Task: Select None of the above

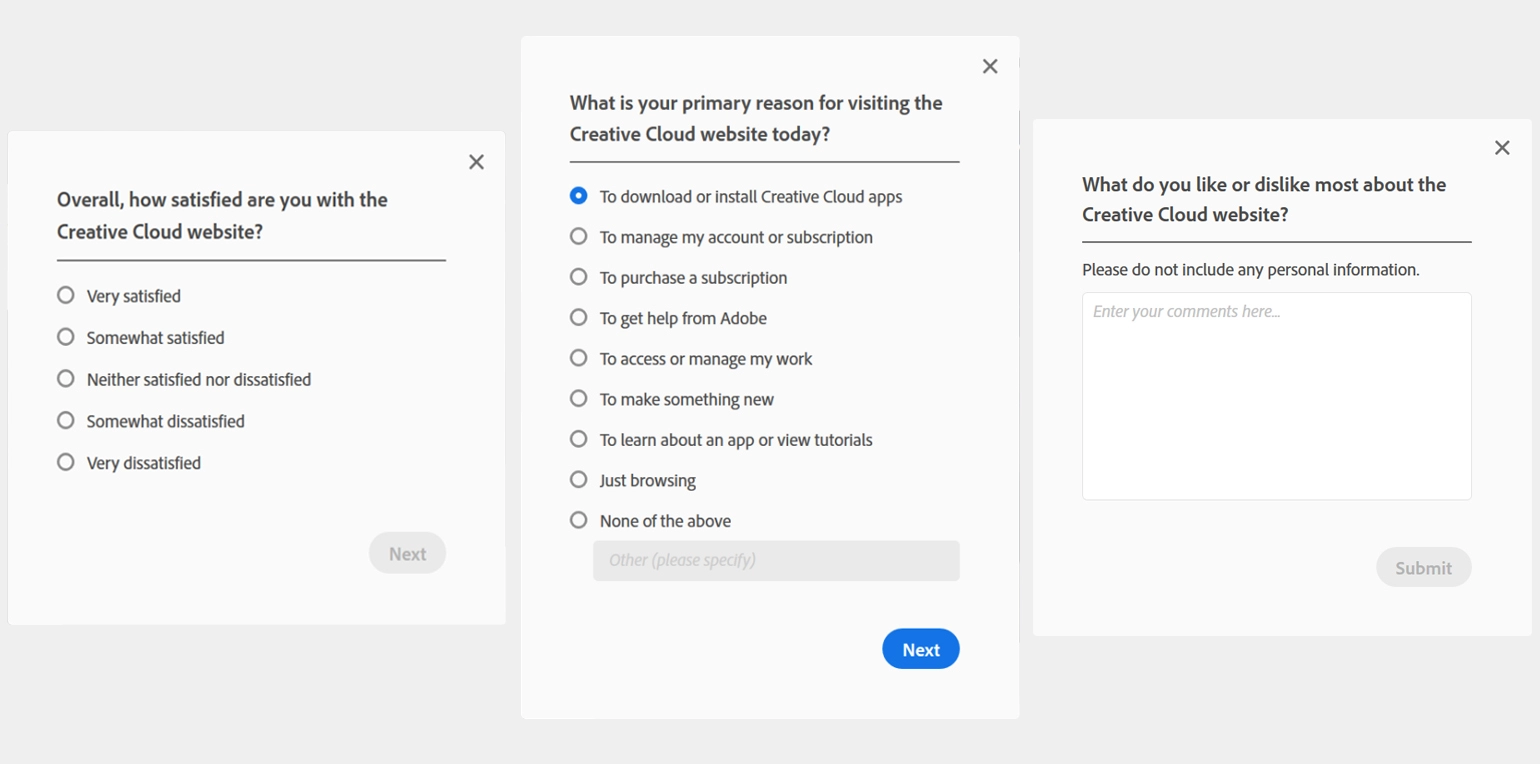Action: [x=578, y=520]
